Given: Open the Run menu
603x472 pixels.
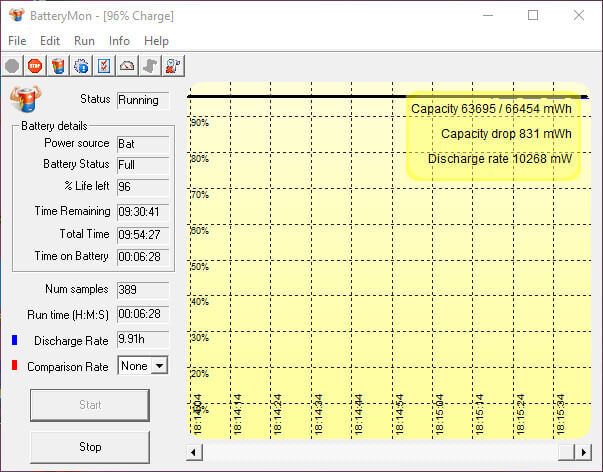Looking at the screenshot, I should coord(84,41).
